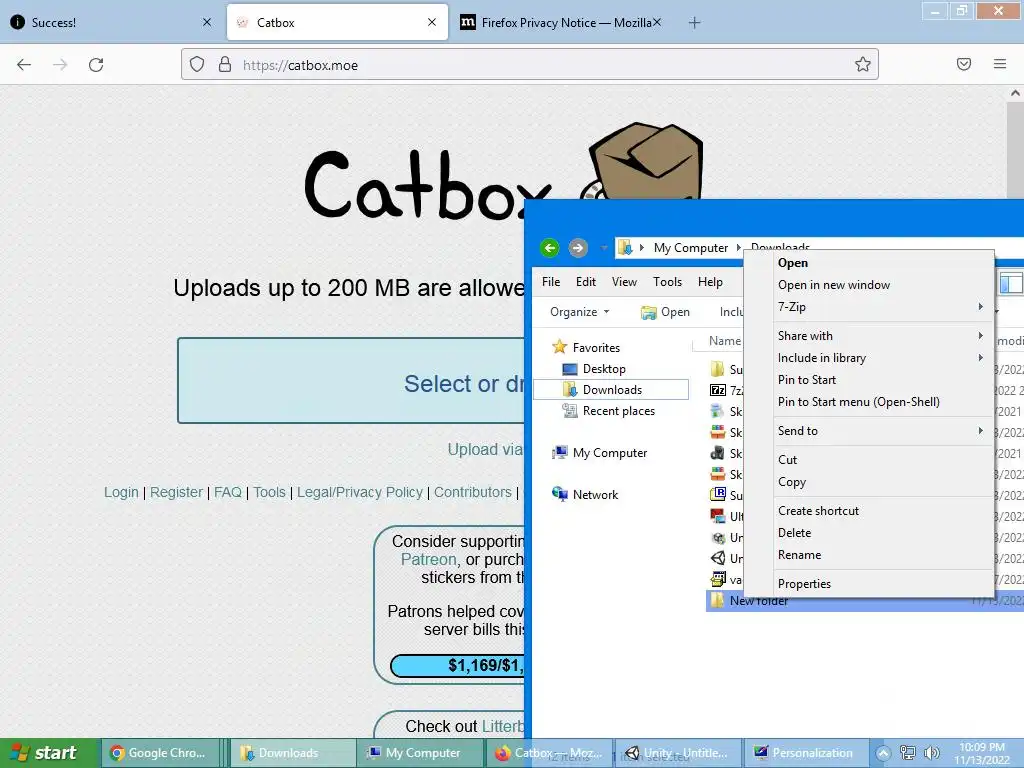Select Favorites in the navigation pane

pos(586,347)
